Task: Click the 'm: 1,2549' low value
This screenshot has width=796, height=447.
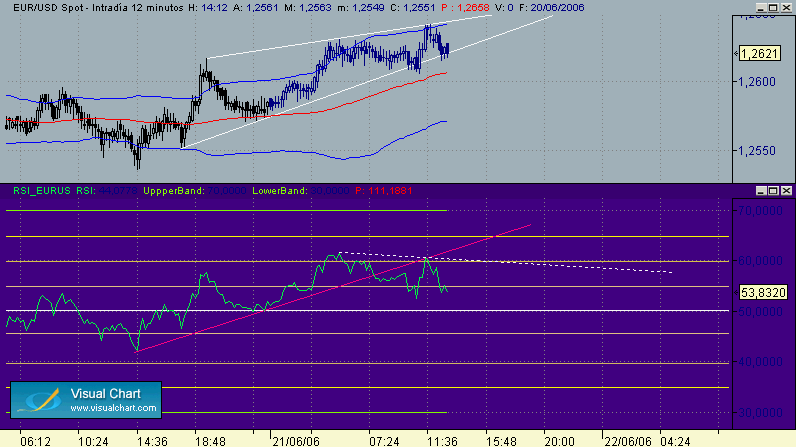Action: pos(361,8)
